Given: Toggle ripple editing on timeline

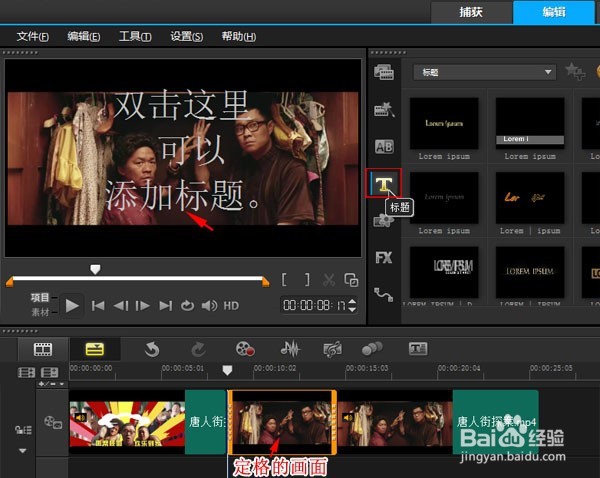Looking at the screenshot, I should tap(23, 430).
